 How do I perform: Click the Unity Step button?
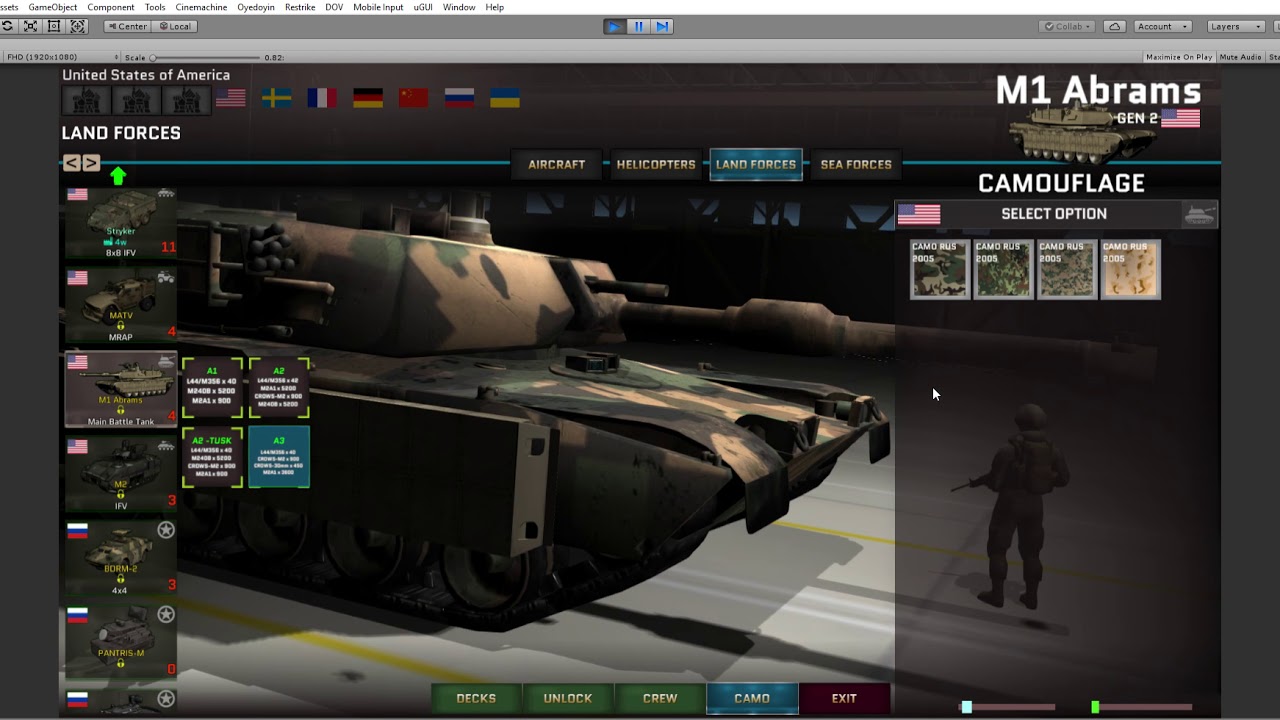[x=662, y=27]
